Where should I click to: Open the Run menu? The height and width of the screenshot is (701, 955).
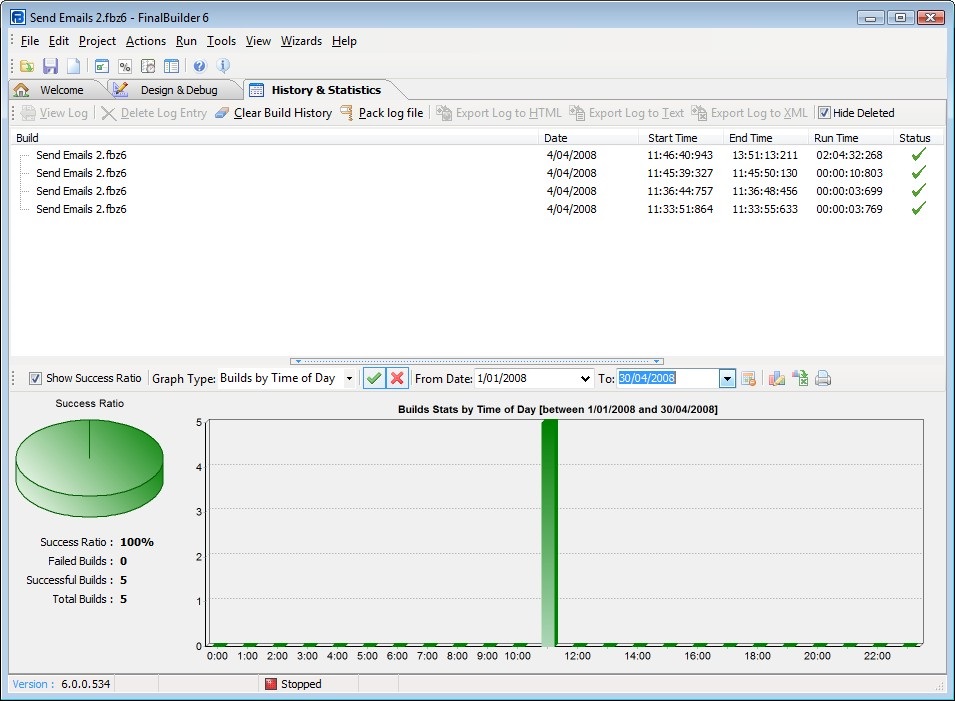point(186,41)
